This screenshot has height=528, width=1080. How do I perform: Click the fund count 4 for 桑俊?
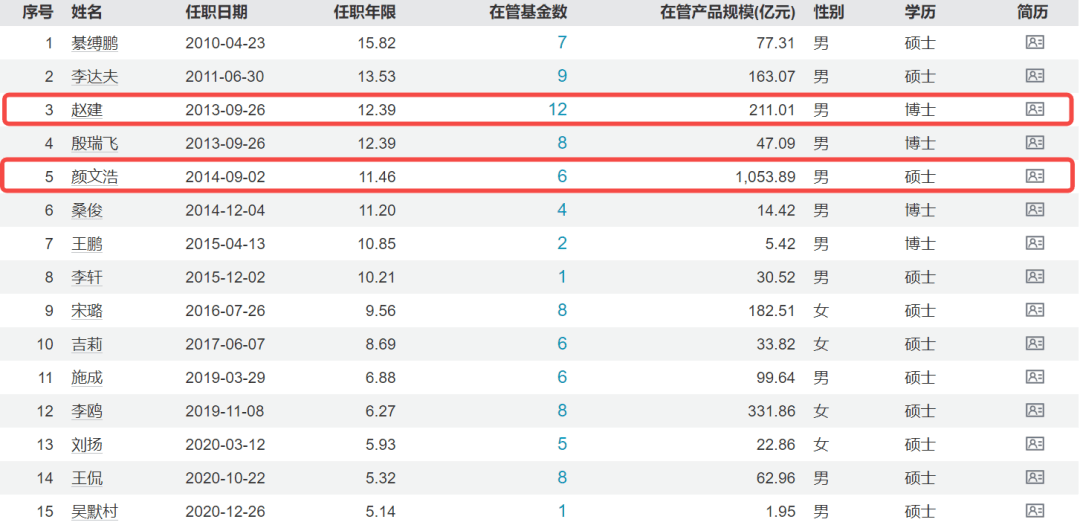562,210
